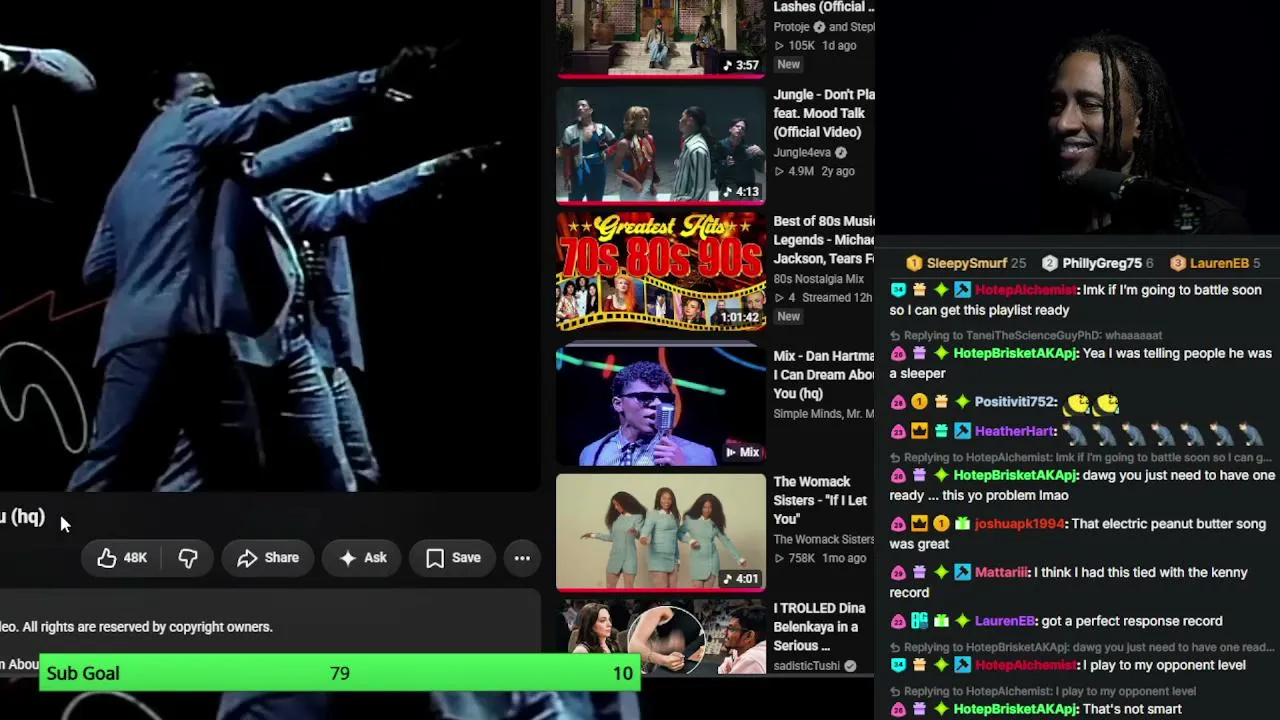Screen dimensions: 1280x720
Task: Click the 4:01 duration badge on Womack Sisters thumbnail
Action: tap(741, 578)
